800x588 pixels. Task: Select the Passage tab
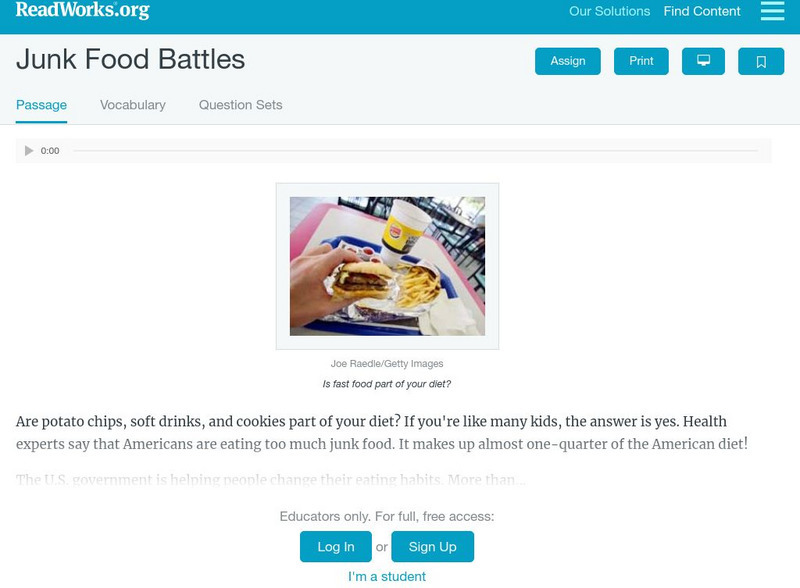pyautogui.click(x=41, y=105)
